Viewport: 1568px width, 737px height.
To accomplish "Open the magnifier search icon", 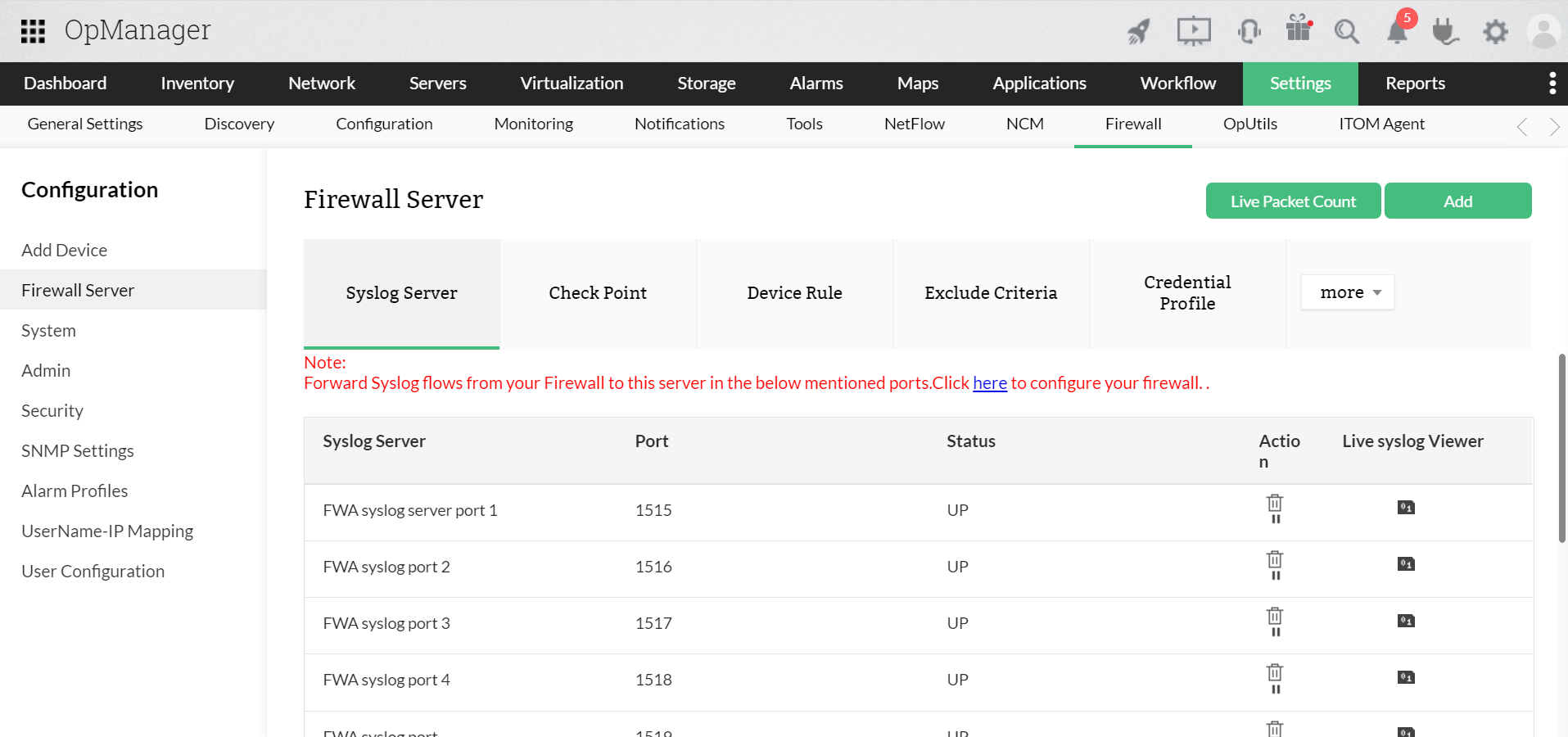I will 1347,32.
